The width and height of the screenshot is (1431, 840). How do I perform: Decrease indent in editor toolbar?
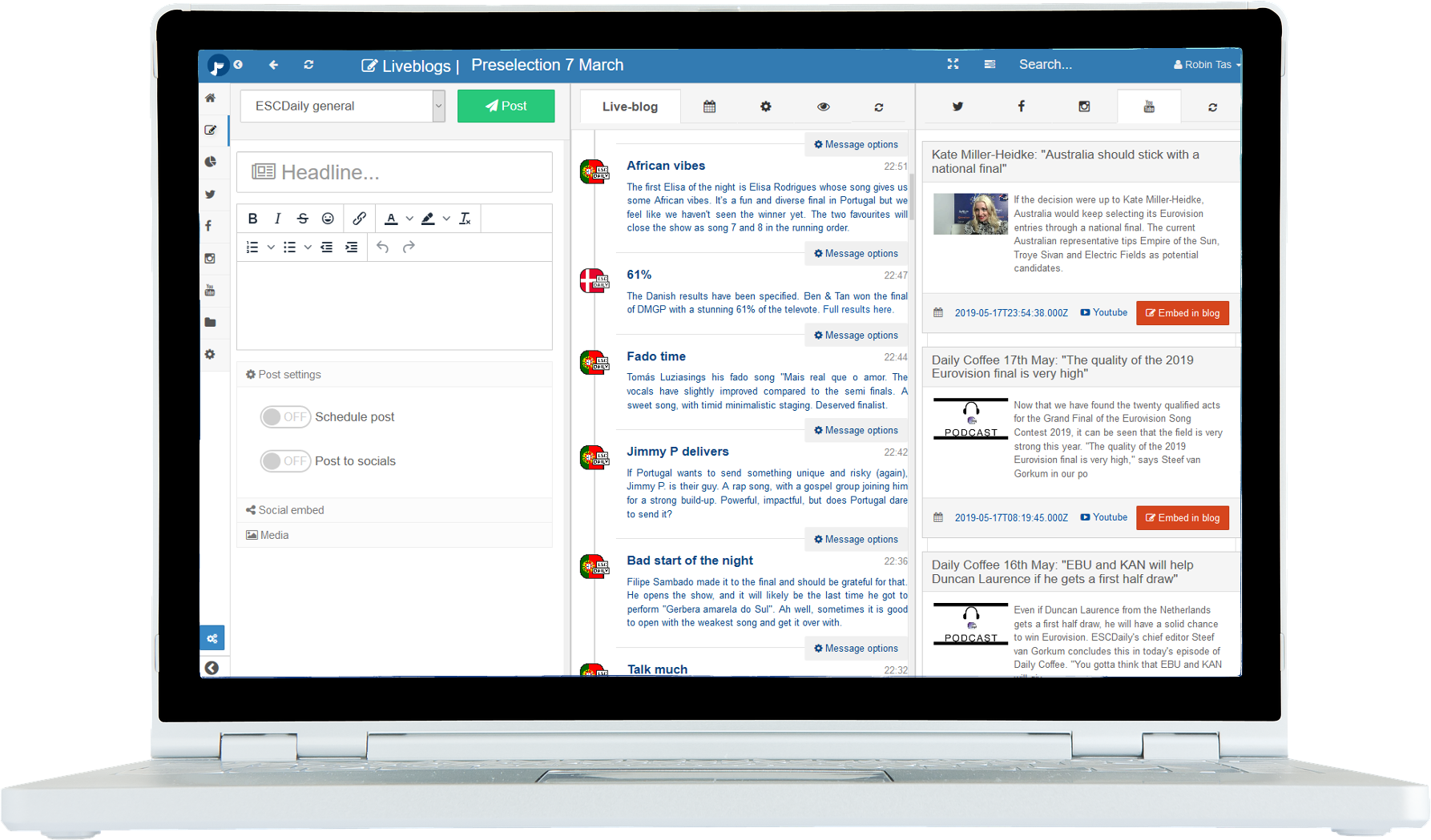tap(326, 247)
